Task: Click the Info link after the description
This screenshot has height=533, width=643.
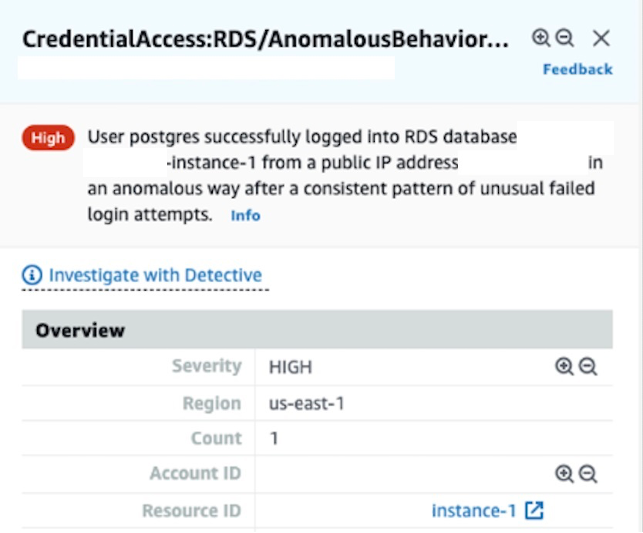Action: (245, 215)
